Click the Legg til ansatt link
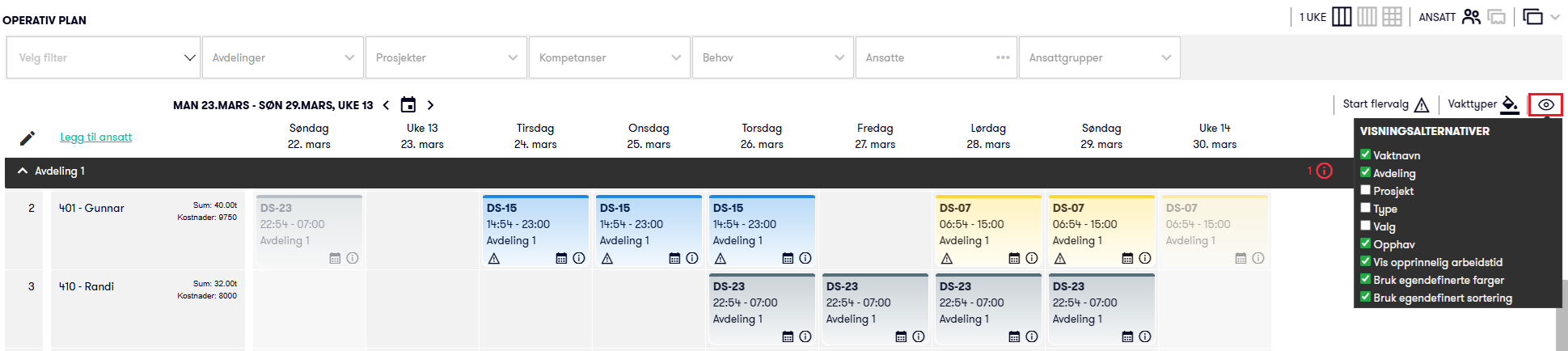 click(96, 137)
